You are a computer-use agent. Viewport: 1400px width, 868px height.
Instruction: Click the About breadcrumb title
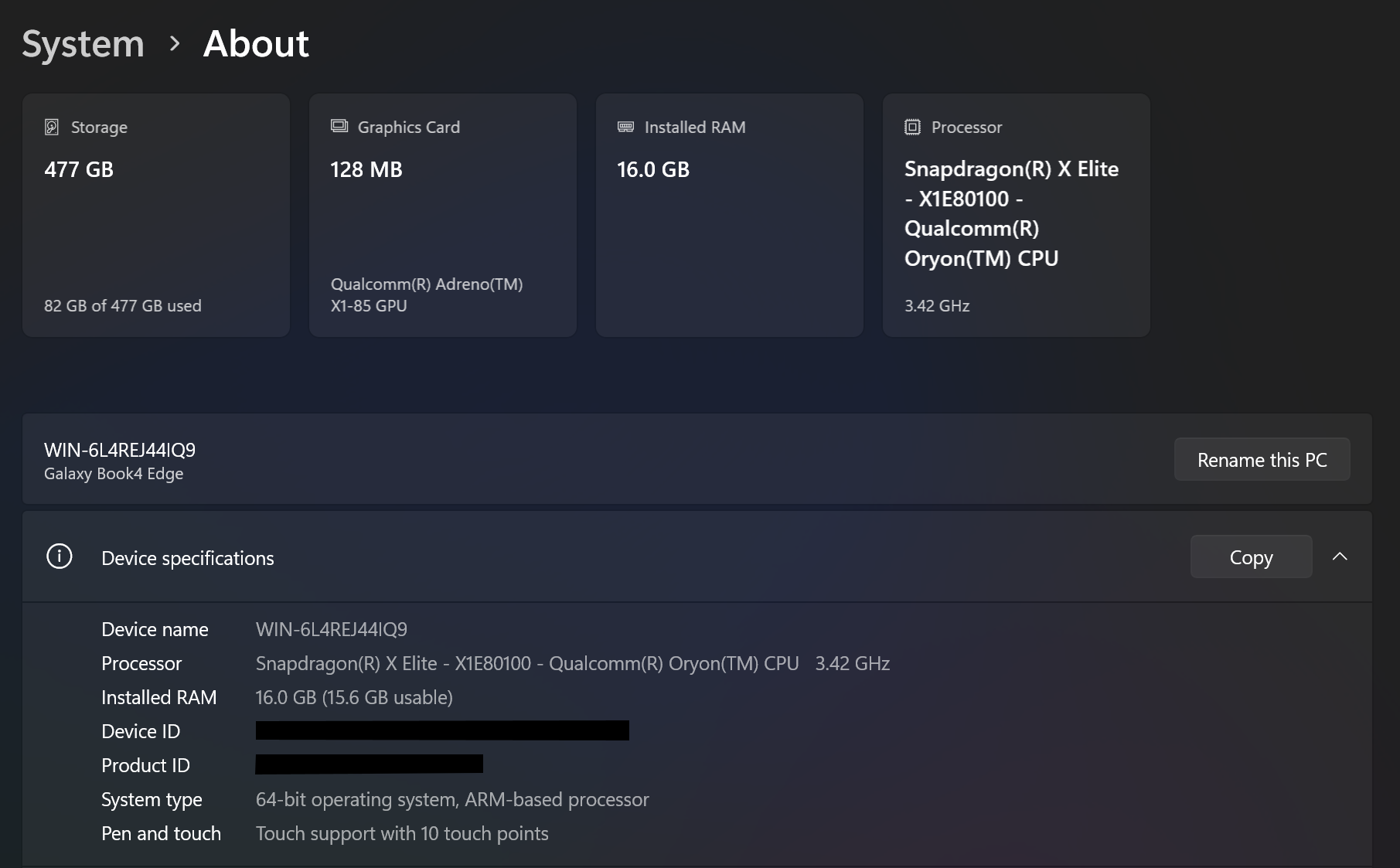click(x=256, y=43)
